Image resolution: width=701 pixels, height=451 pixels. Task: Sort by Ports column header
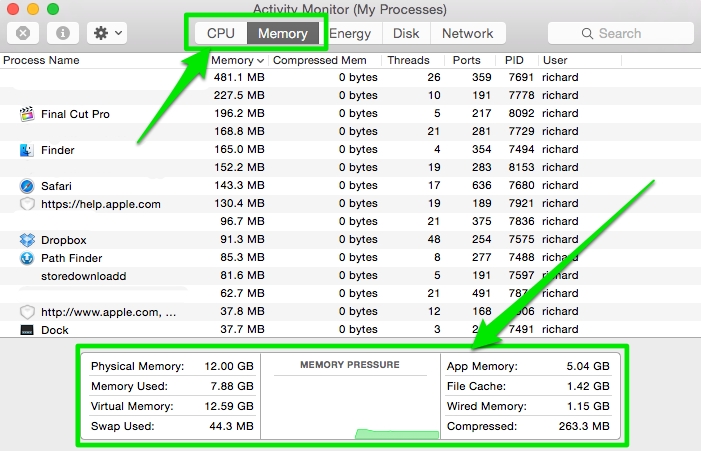pos(466,60)
